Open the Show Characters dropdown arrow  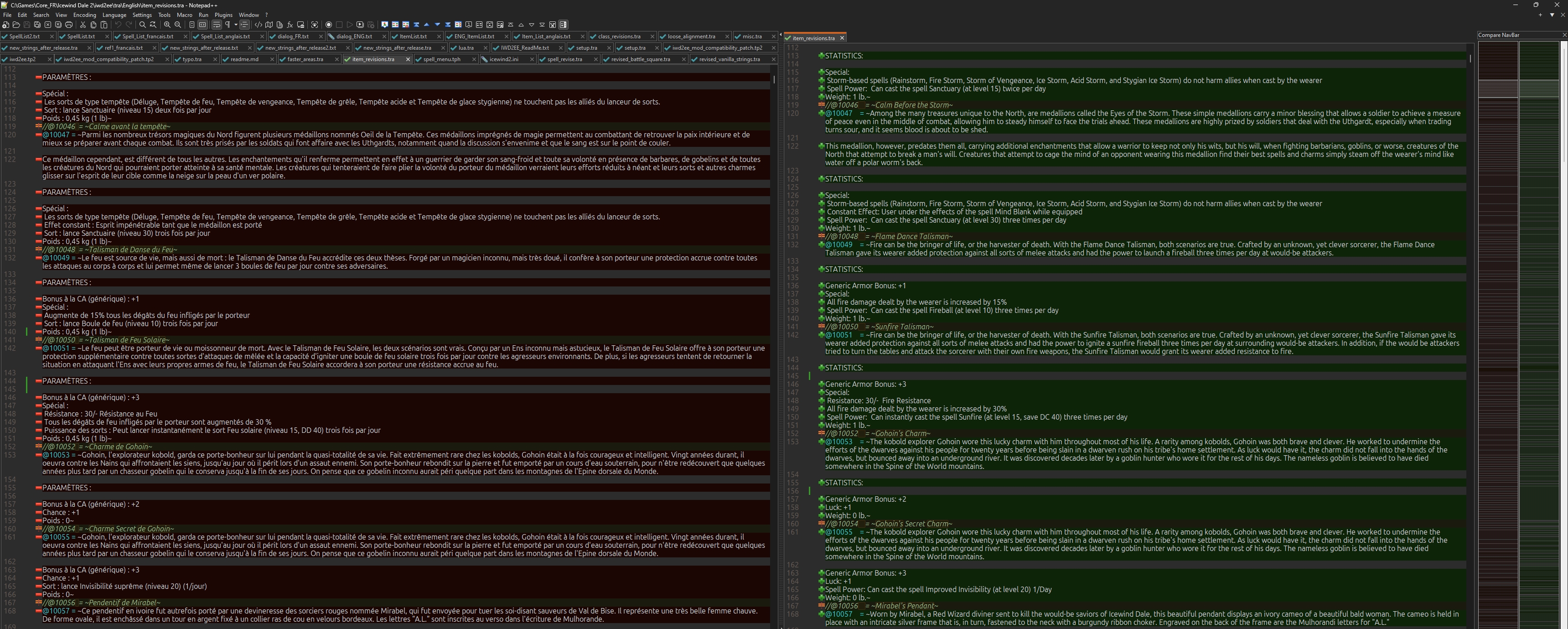coord(236,25)
